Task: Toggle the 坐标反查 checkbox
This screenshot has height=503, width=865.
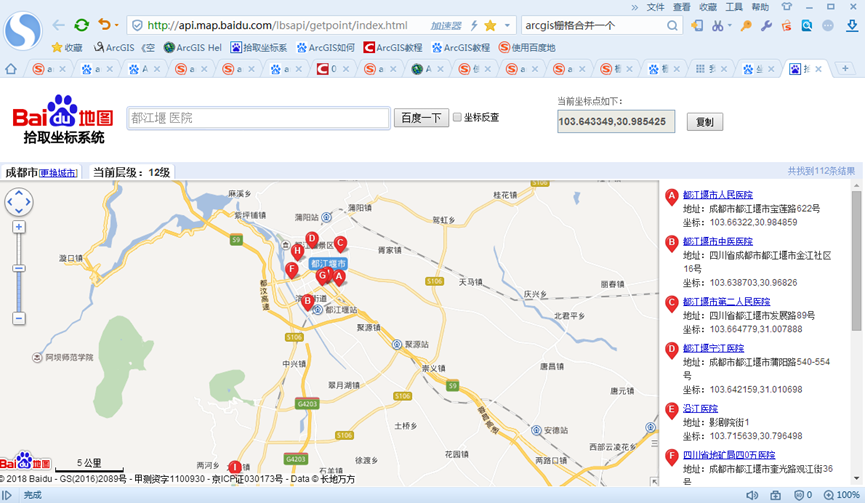Action: point(457,117)
